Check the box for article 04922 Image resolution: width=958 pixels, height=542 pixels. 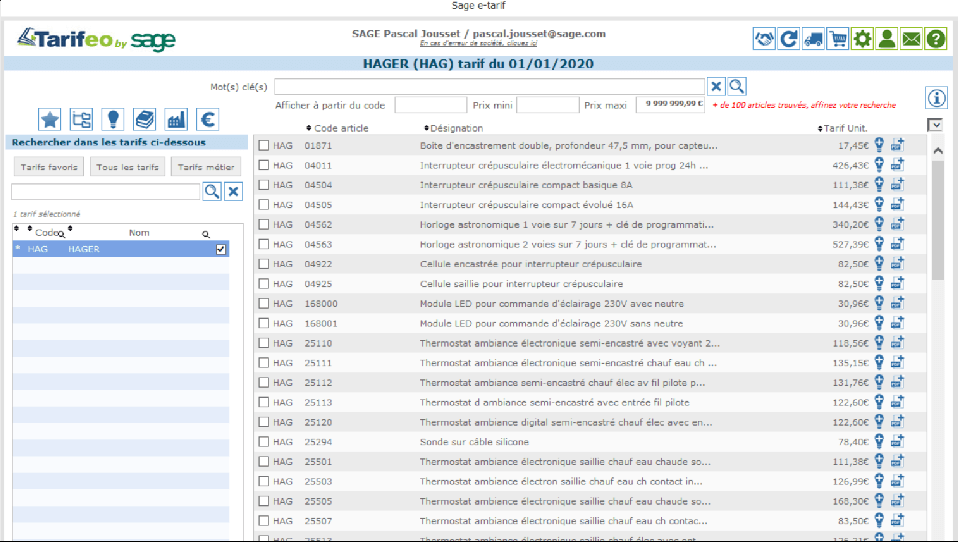[x=263, y=264]
